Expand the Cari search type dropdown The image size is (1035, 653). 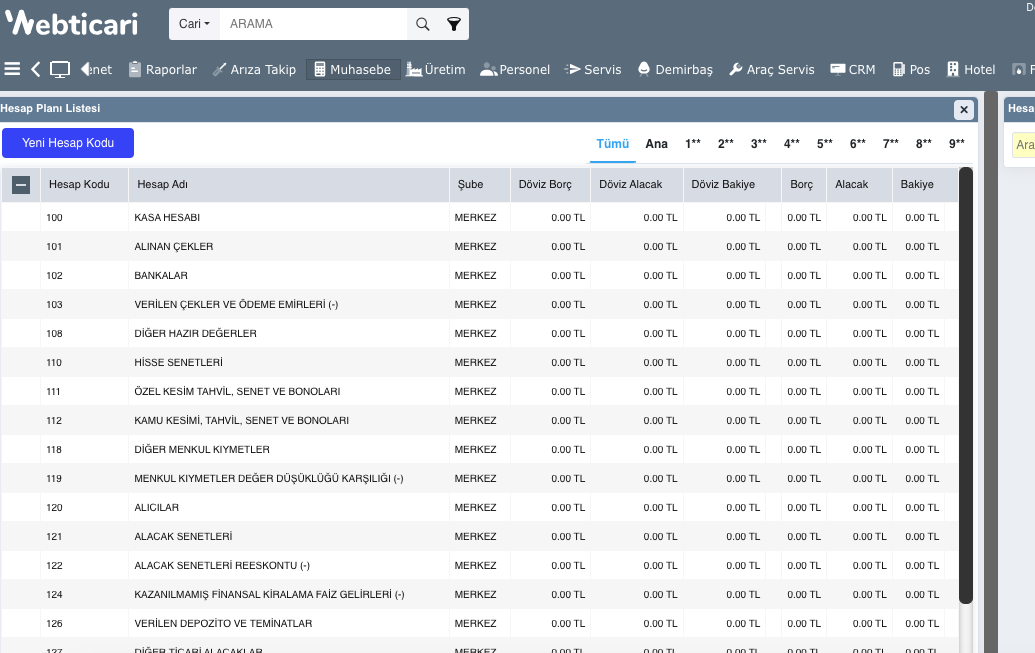click(x=194, y=24)
